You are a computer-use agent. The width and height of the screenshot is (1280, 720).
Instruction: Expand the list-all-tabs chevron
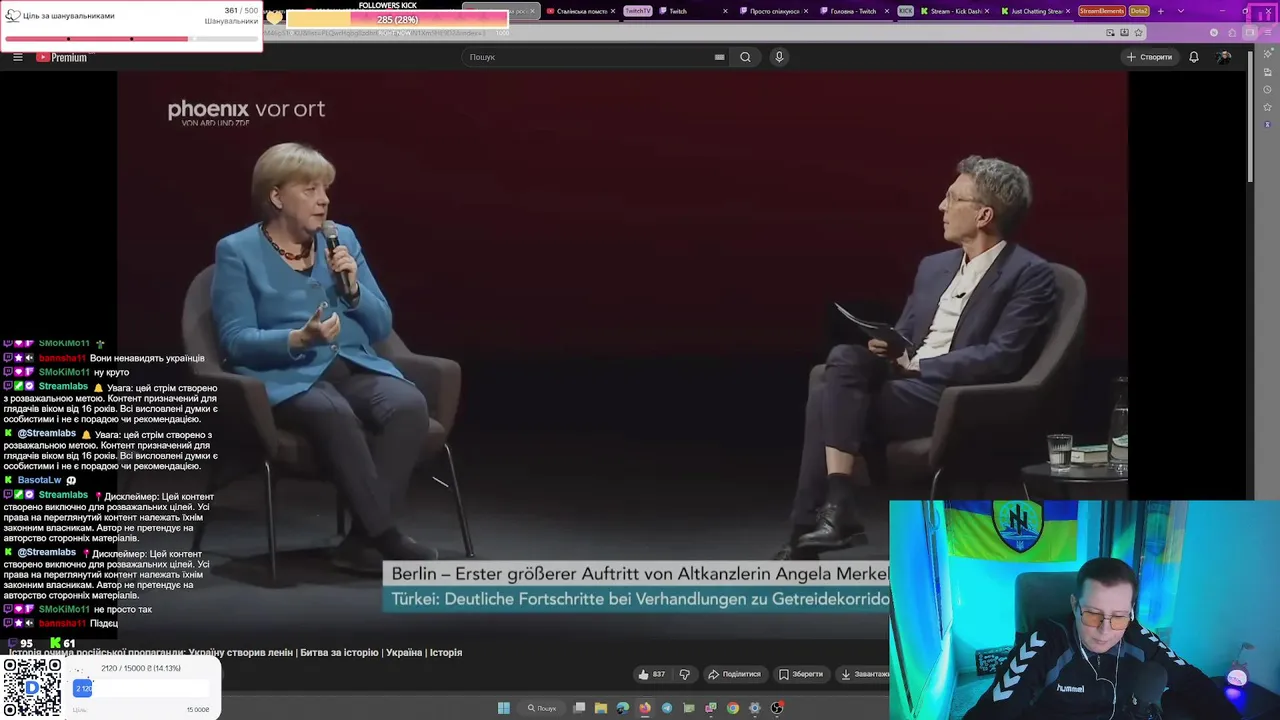pos(1181,11)
